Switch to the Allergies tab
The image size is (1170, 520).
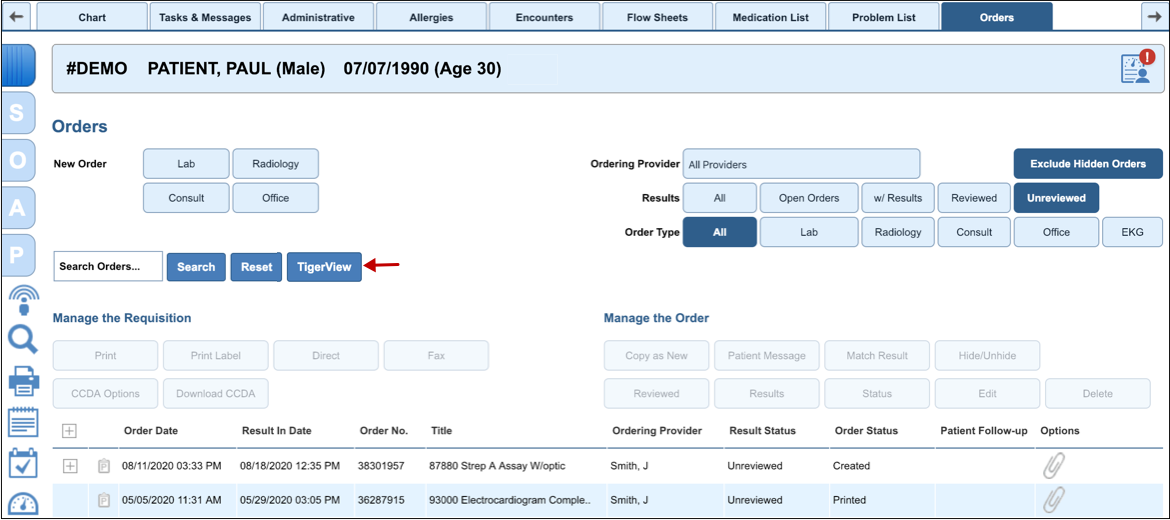(x=431, y=16)
